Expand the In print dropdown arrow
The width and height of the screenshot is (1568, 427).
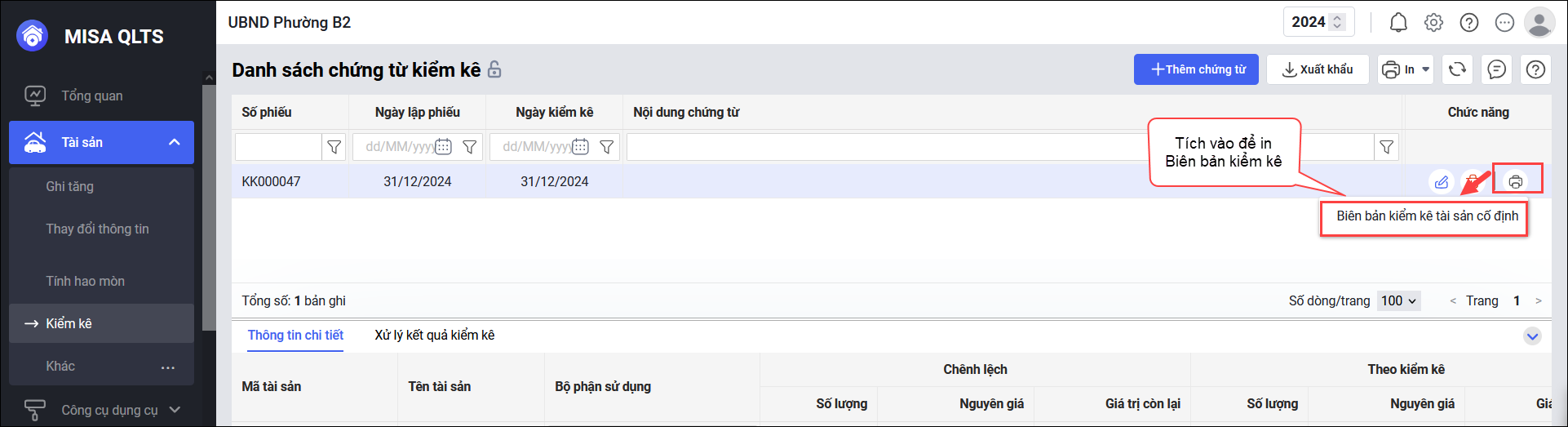point(1426,69)
